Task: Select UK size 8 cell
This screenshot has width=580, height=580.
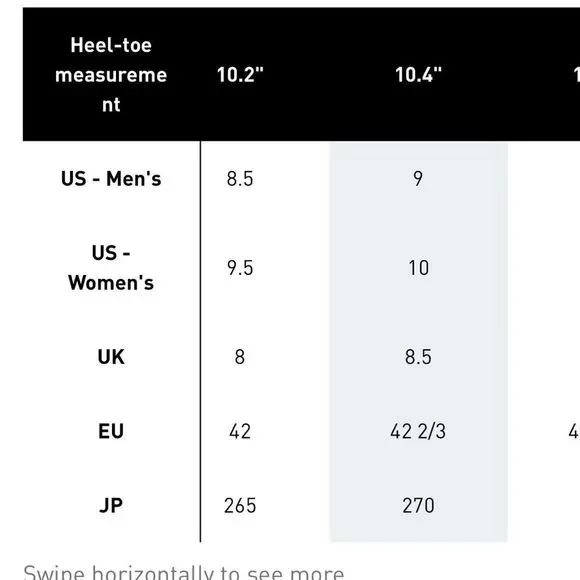Action: point(240,357)
